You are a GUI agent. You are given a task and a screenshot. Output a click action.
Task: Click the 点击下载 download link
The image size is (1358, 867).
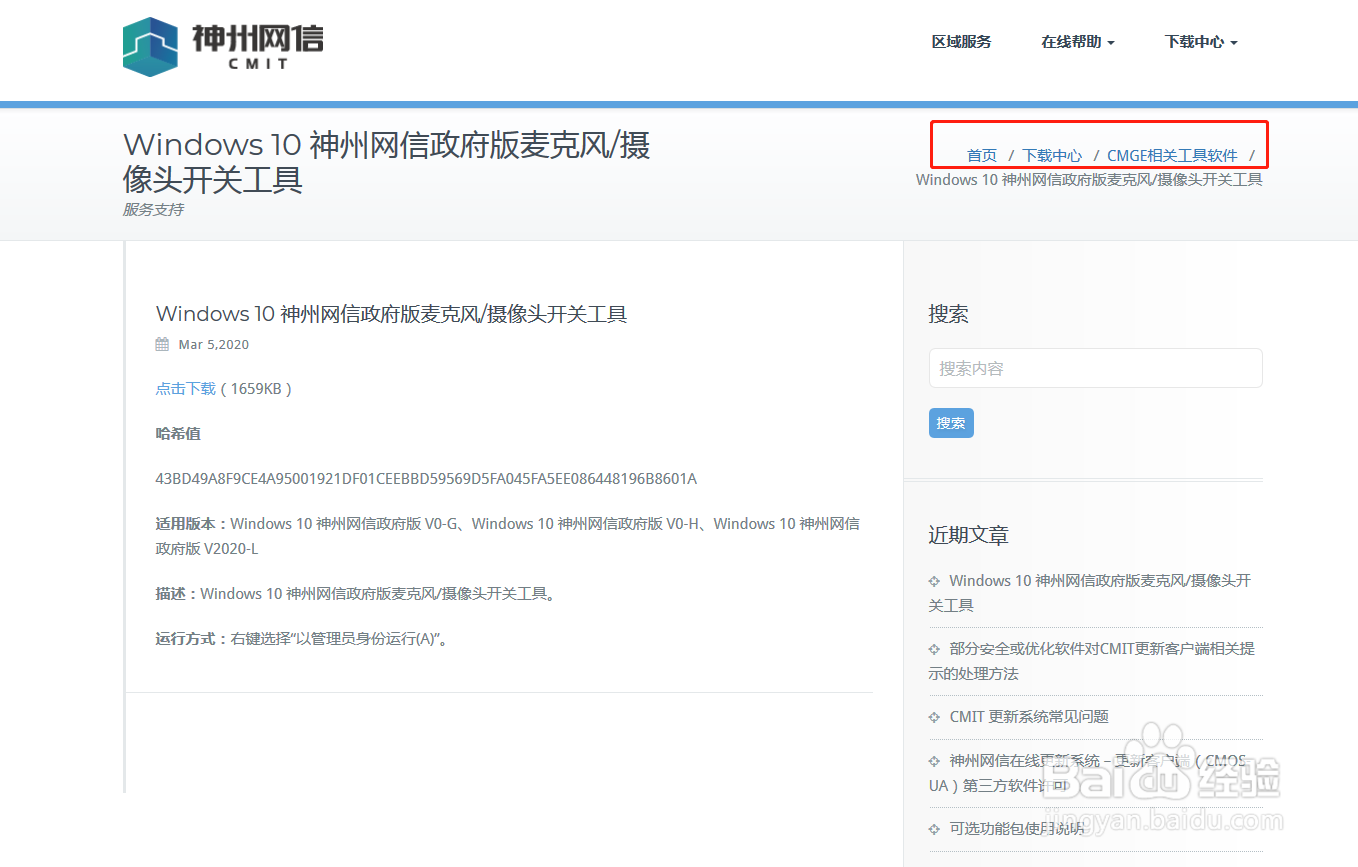[185, 388]
